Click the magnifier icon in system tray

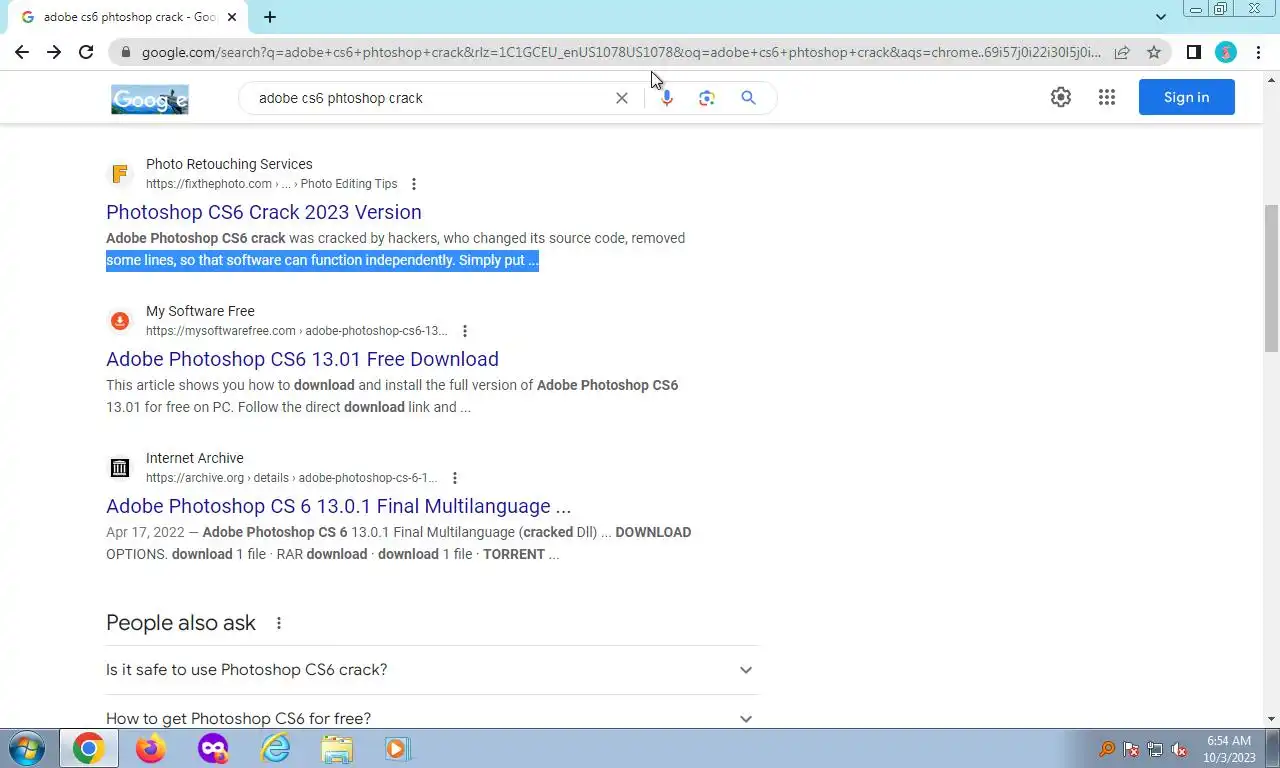click(1107, 749)
